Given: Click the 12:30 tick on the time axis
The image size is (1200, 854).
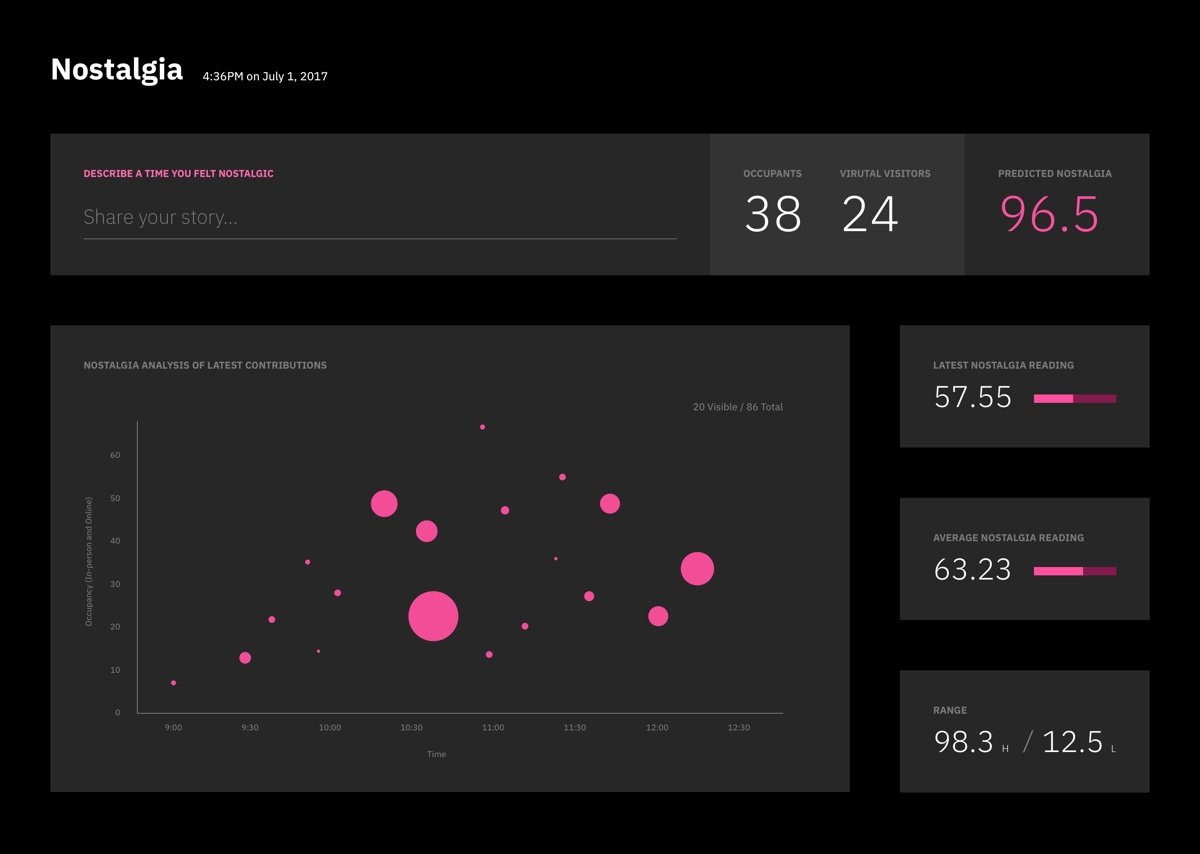Looking at the screenshot, I should pyautogui.click(x=739, y=728).
